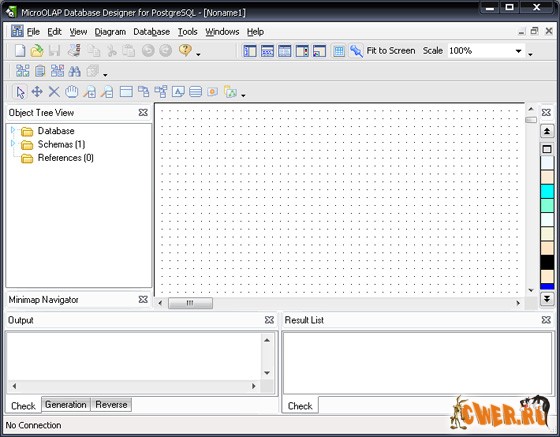Screen dimensions: 560x437
Task: Open the Scale 100% dropdown
Action: tap(518, 51)
